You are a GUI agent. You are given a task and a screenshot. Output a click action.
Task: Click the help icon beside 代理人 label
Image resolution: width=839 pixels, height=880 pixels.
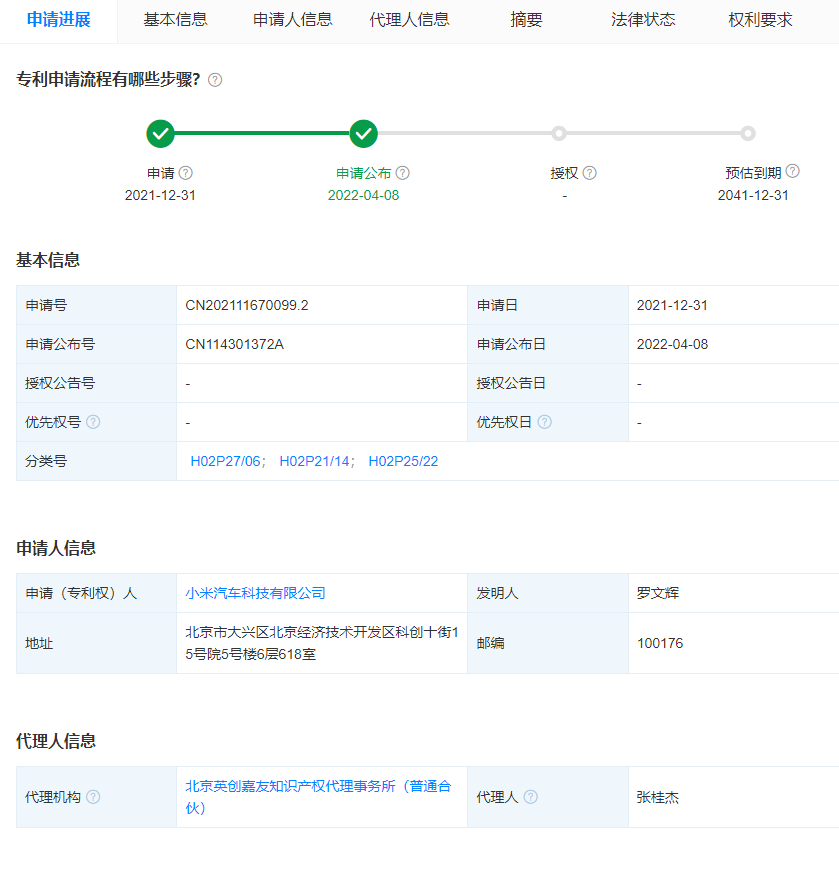pyautogui.click(x=531, y=797)
